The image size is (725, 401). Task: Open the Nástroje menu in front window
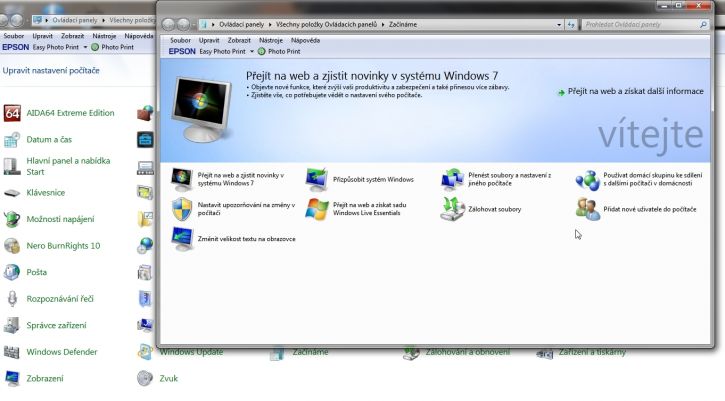tap(270, 40)
